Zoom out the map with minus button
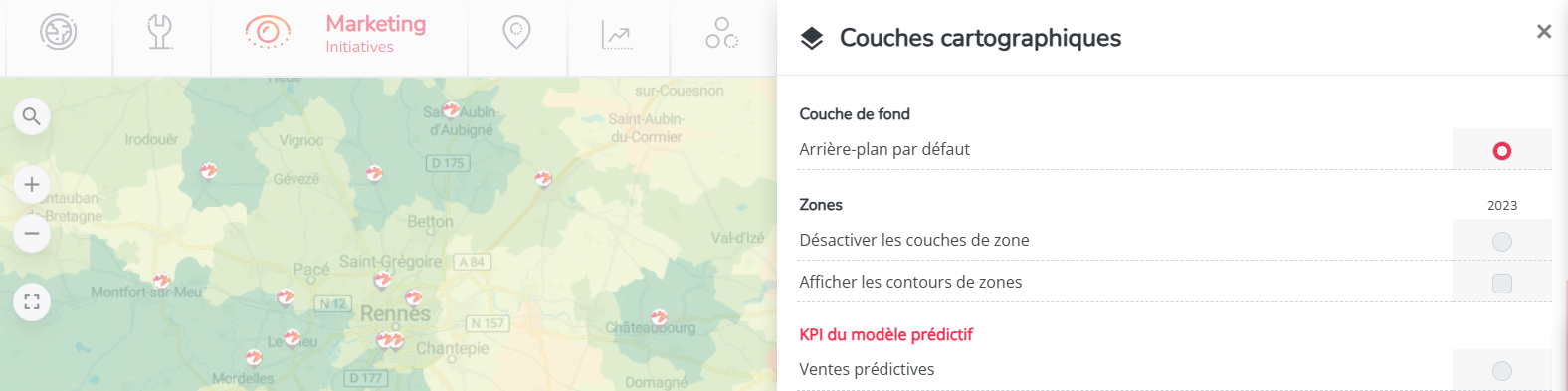Image resolution: width=1568 pixels, height=391 pixels. coord(32,234)
